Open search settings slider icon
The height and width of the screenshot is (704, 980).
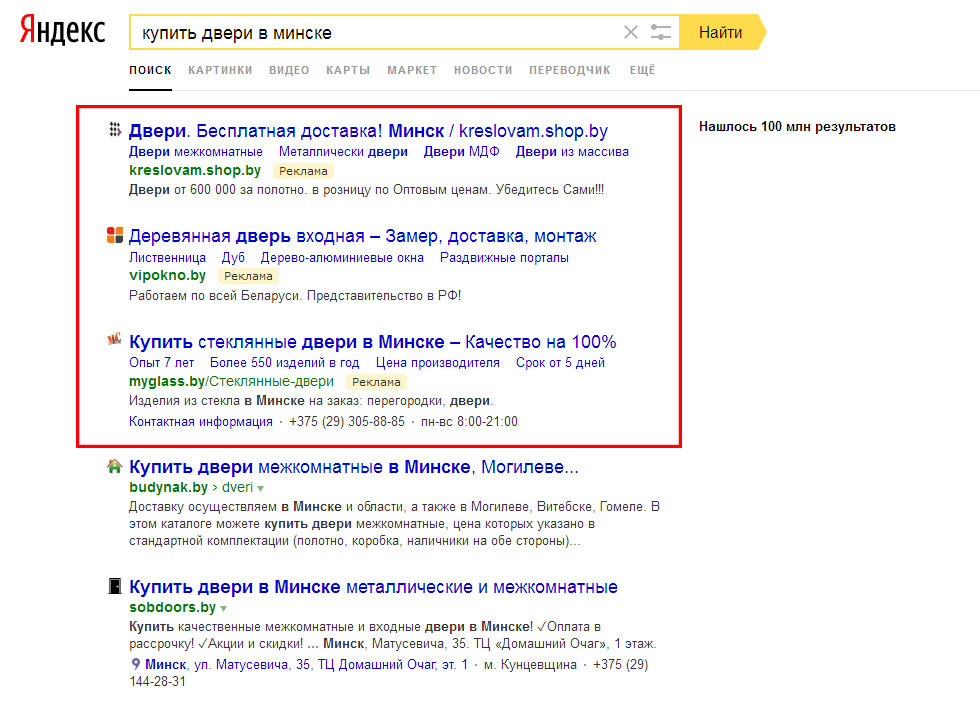pyautogui.click(x=661, y=32)
